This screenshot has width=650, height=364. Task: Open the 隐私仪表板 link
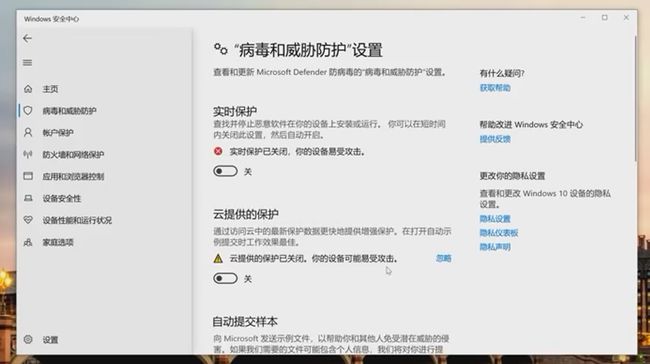pos(499,233)
